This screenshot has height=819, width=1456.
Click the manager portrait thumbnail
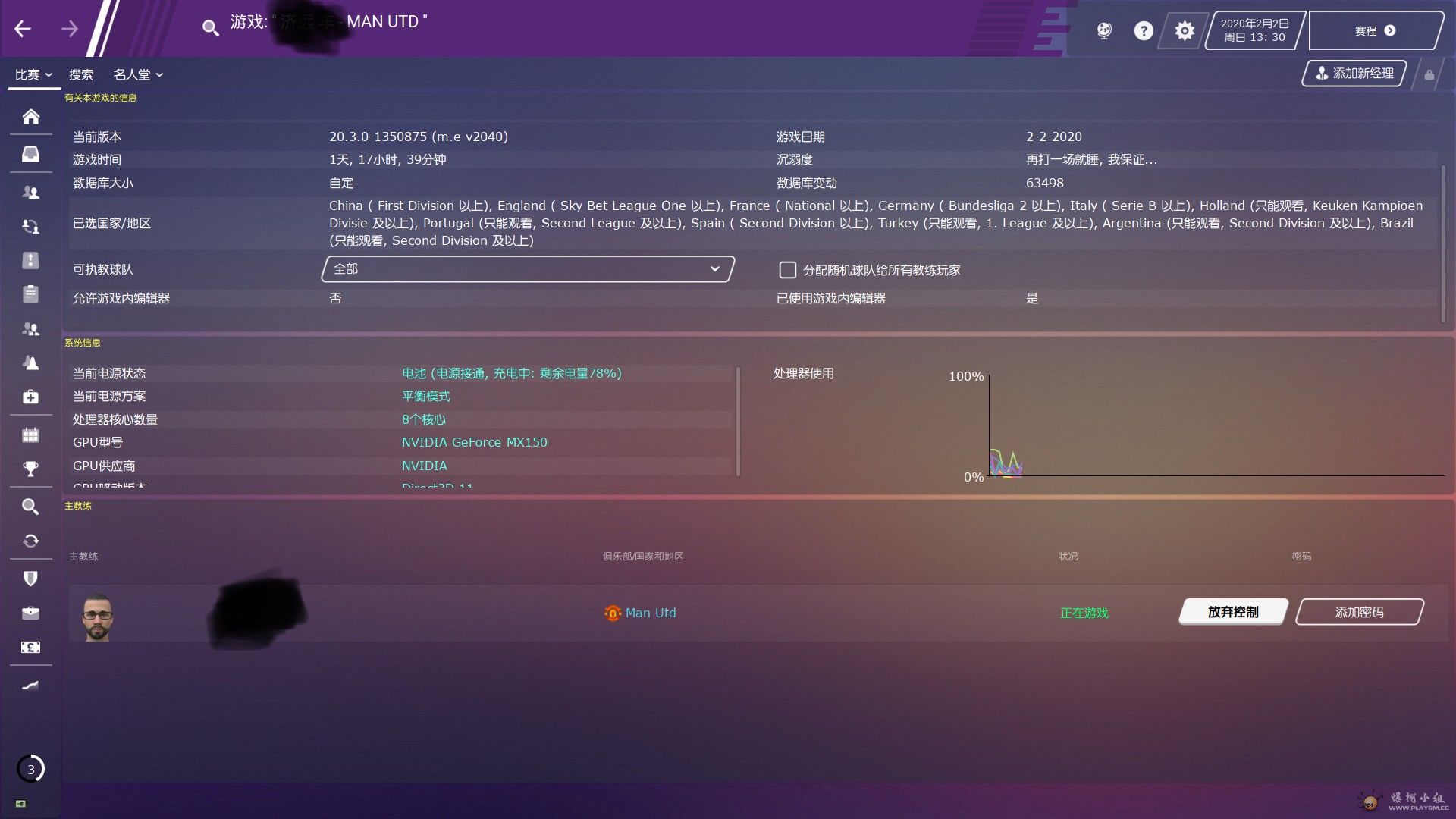click(x=97, y=617)
